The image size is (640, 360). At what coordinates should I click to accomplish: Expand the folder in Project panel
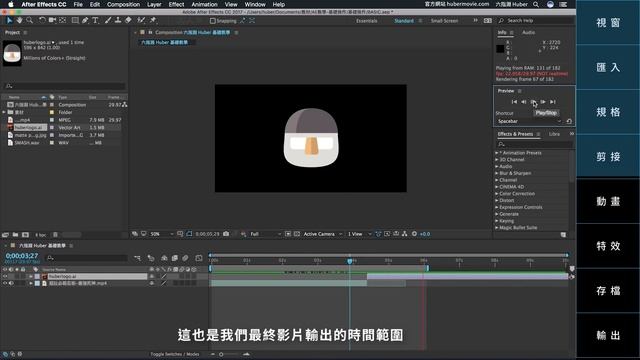[x=4, y=112]
